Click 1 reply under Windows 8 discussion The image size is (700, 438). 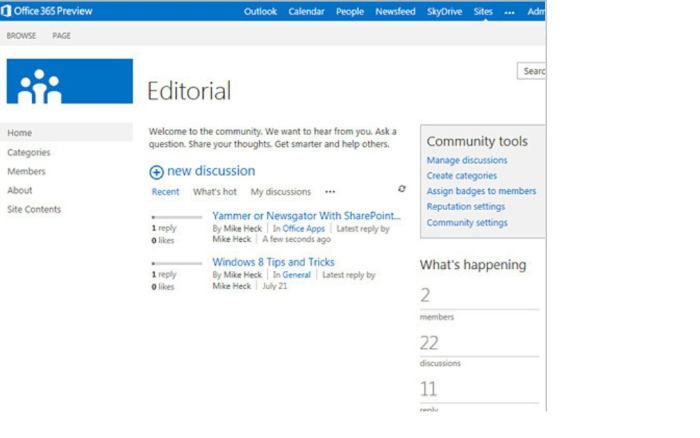coord(164,275)
